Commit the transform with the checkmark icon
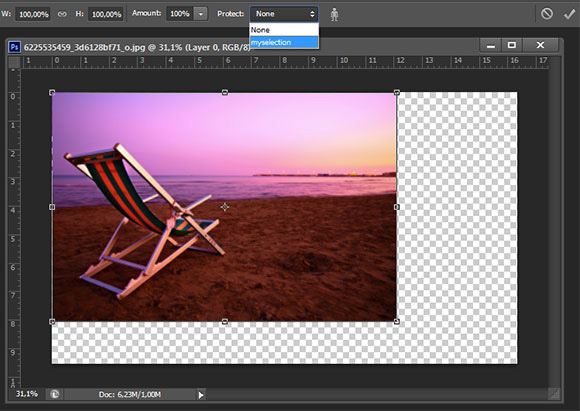Screen dimensions: 580x411 point(569,14)
